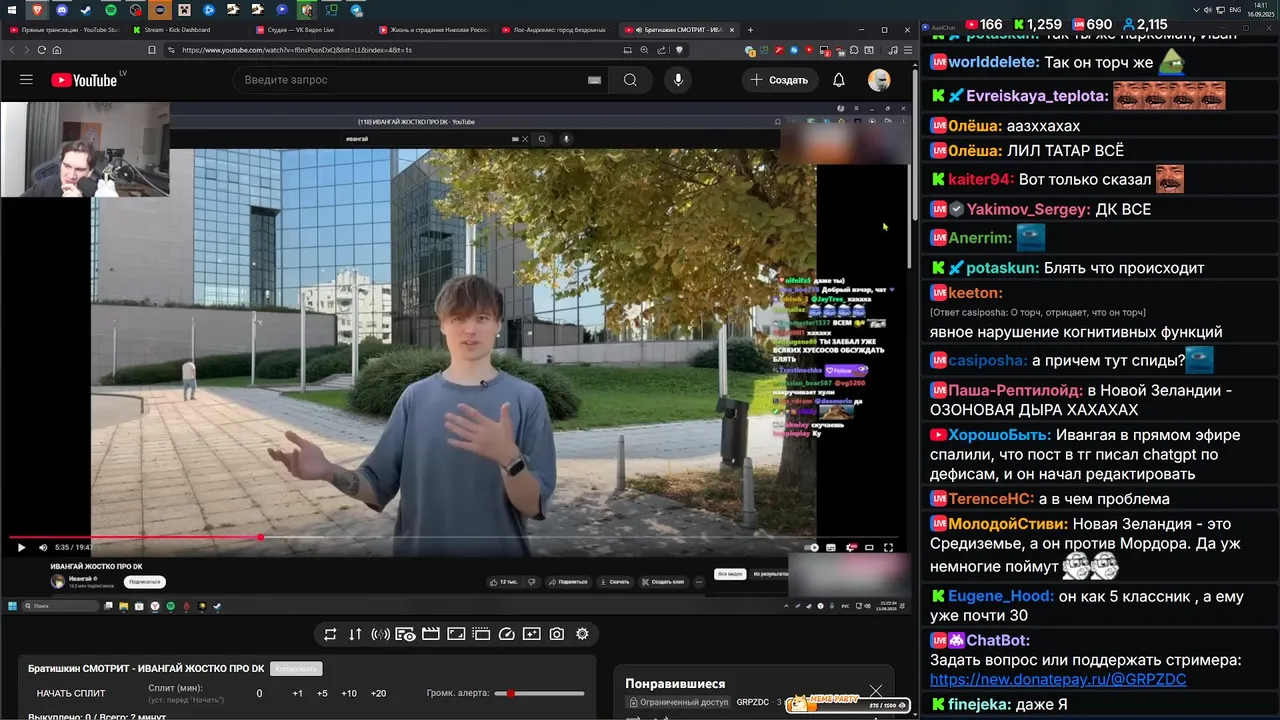Click the up-down arrows sort icon

tap(355, 634)
